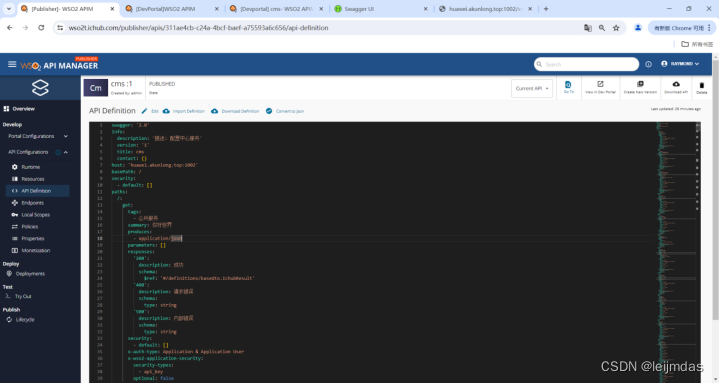Image resolution: width=719 pixels, height=384 pixels.
Task: Open the Deployments page
Action: (30, 274)
